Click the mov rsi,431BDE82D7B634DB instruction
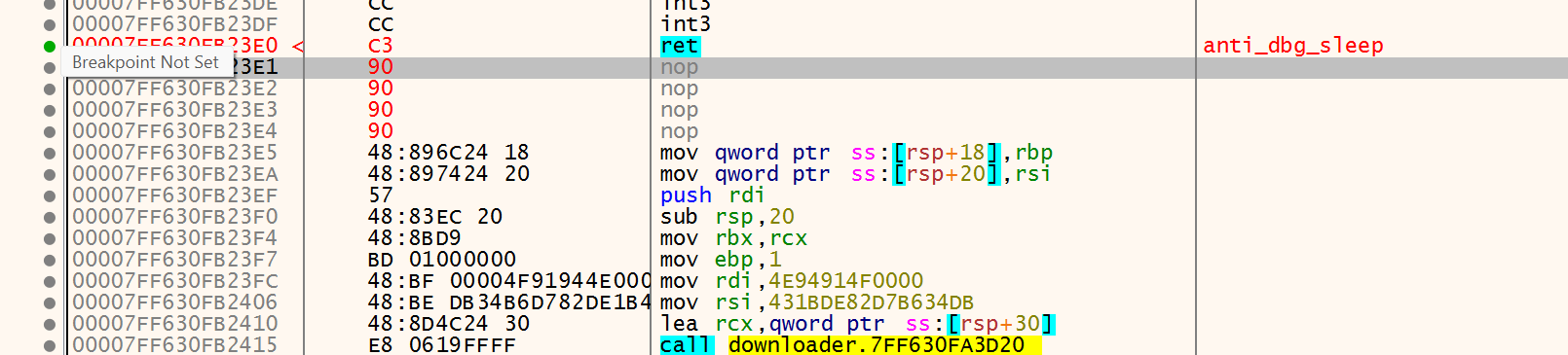Viewport: 1568px width, 355px height. [817, 302]
